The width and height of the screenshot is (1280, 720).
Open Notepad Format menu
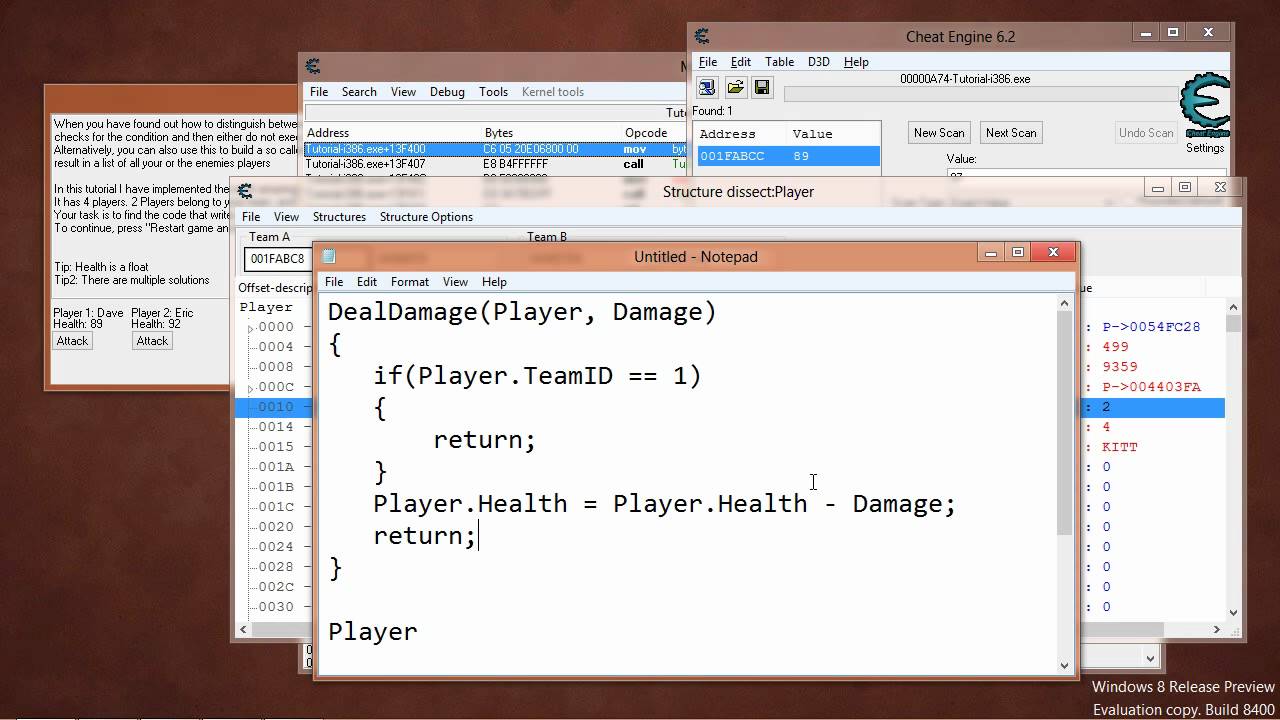tap(410, 282)
